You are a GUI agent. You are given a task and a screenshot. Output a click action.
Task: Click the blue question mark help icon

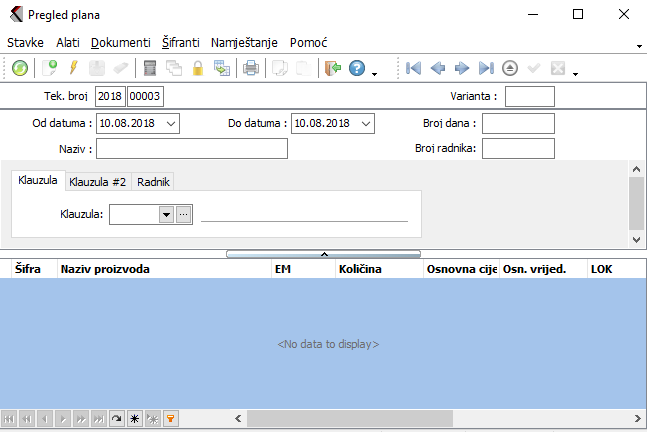tap(357, 69)
